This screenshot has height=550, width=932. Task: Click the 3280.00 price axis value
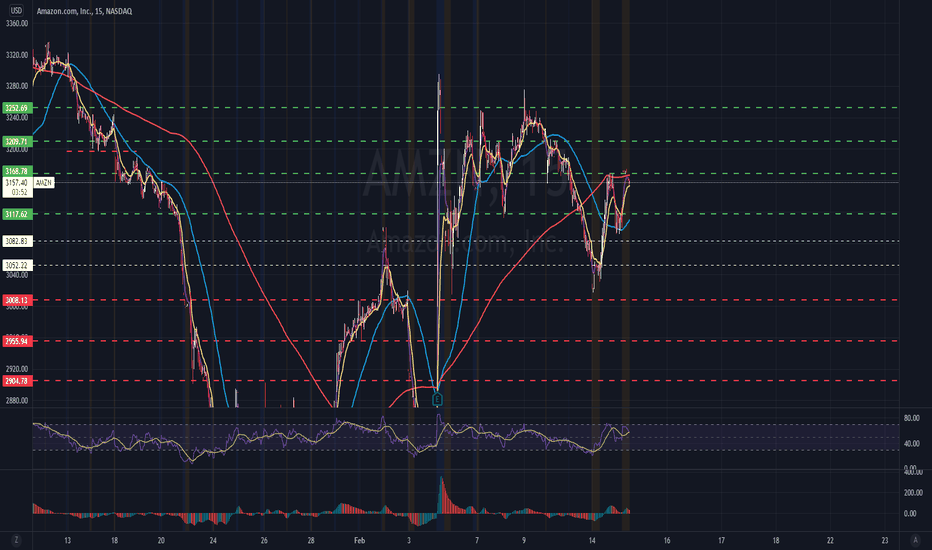coord(17,86)
